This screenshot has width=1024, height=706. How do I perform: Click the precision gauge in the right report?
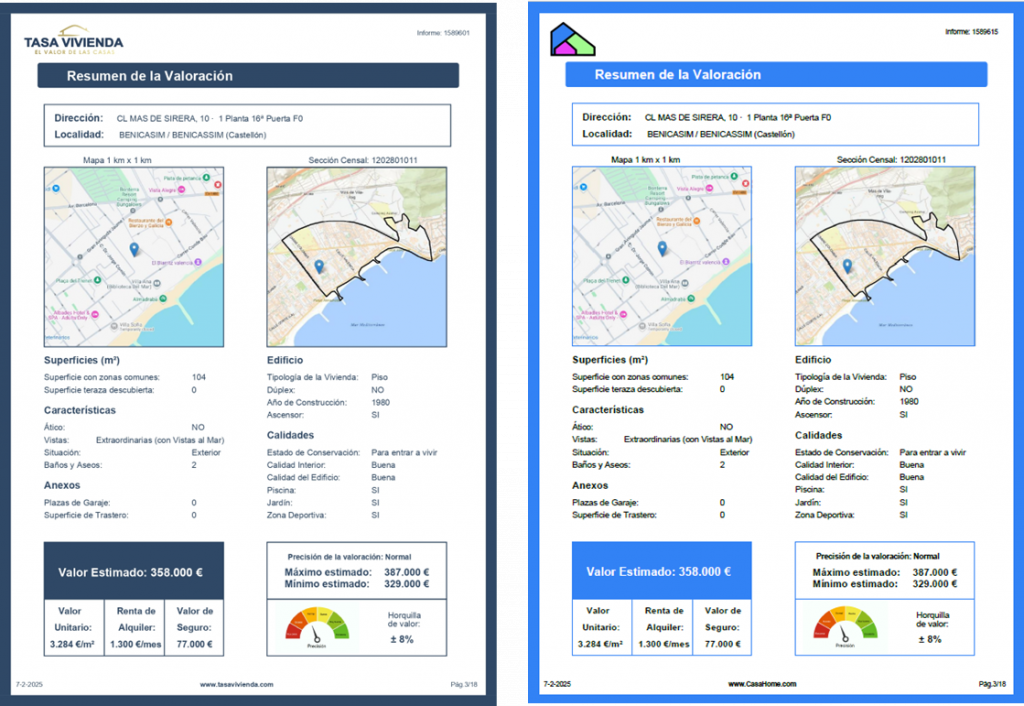coord(842,627)
